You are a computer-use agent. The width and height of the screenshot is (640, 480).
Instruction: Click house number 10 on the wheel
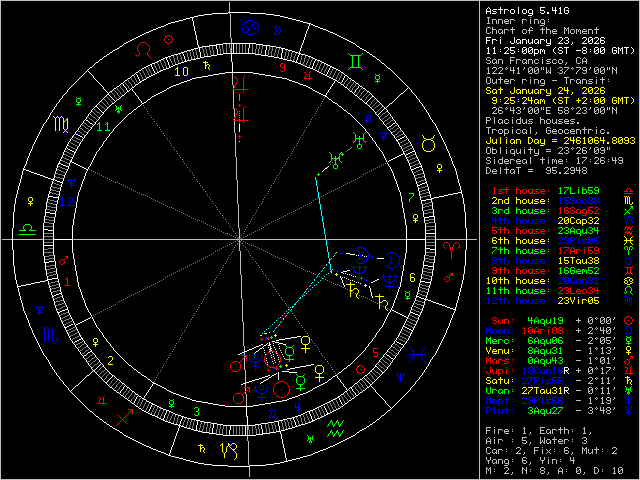[x=182, y=71]
